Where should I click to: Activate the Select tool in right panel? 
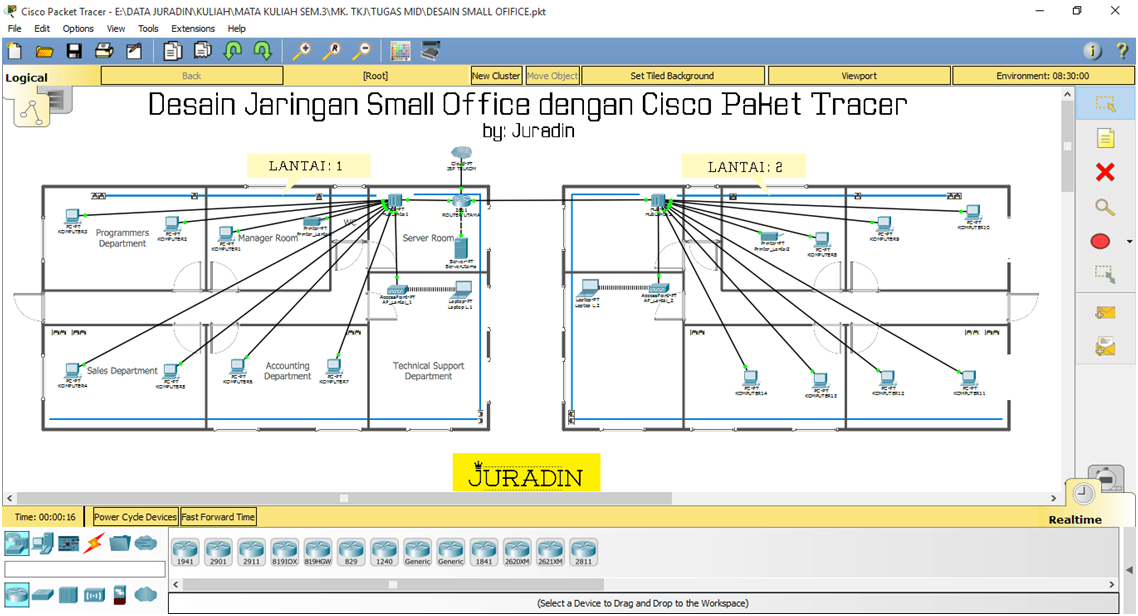tap(1105, 104)
